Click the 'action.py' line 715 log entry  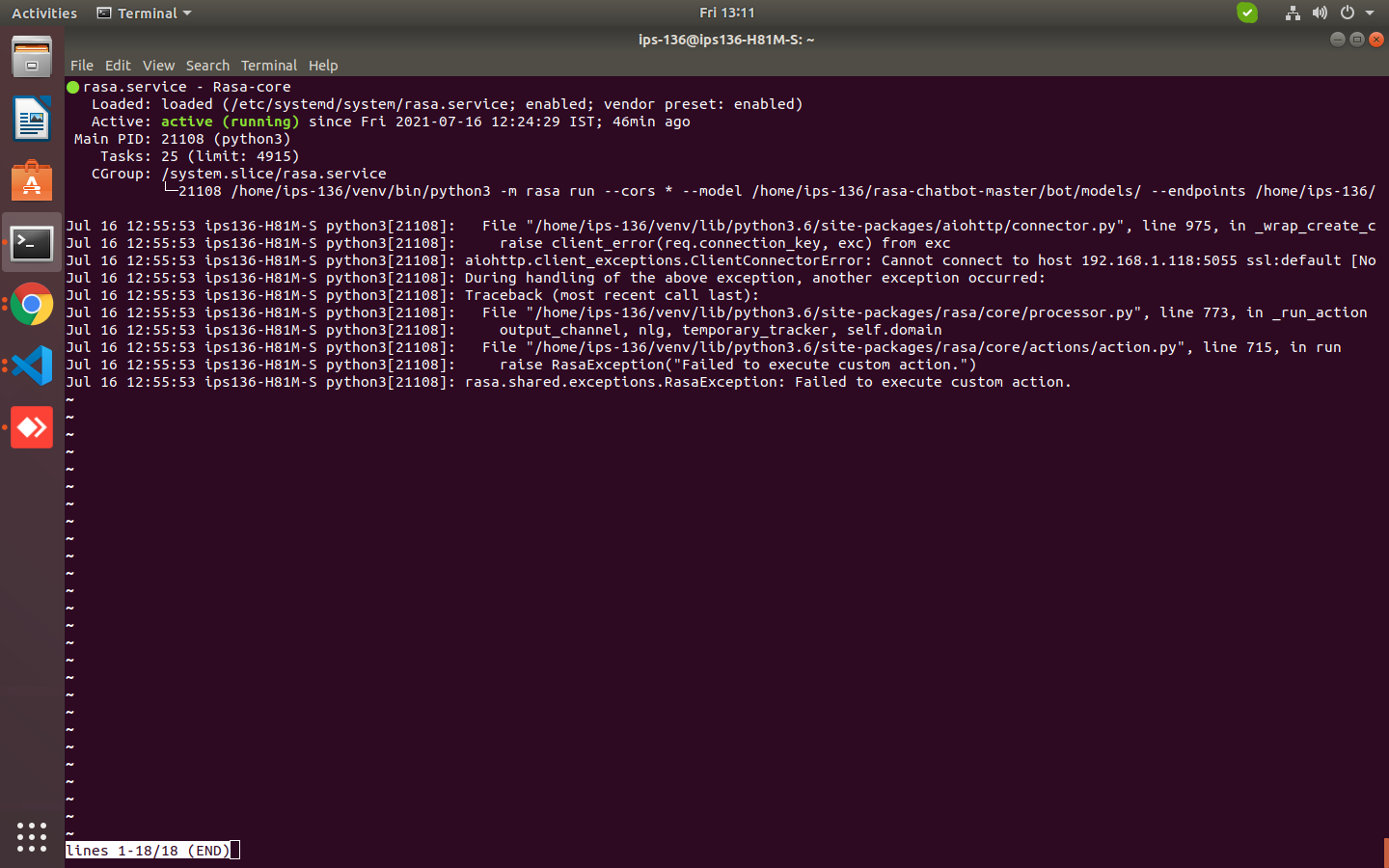pyautogui.click(x=703, y=347)
